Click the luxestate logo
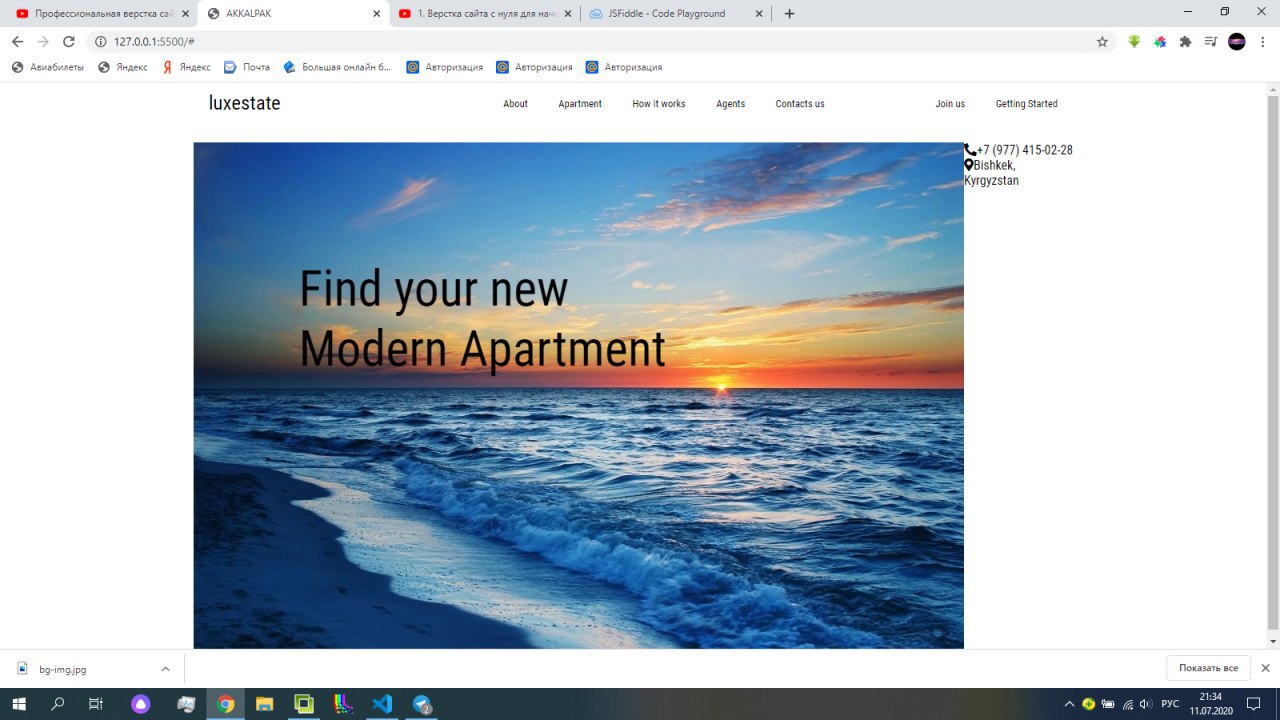 244,103
